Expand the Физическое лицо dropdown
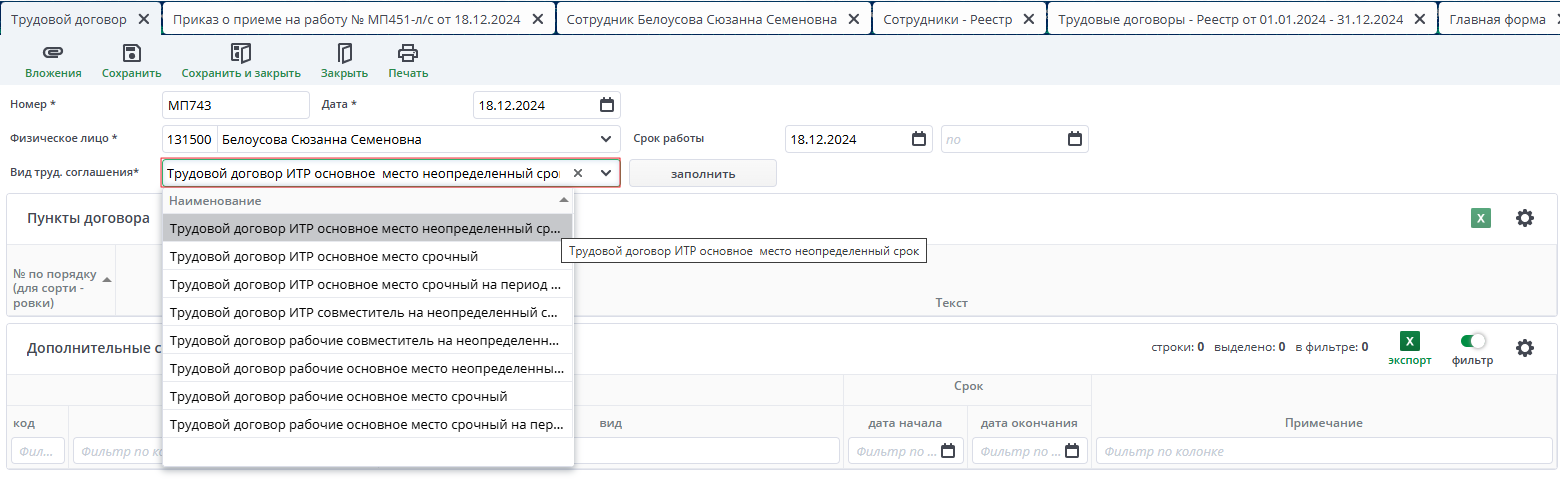 605,139
